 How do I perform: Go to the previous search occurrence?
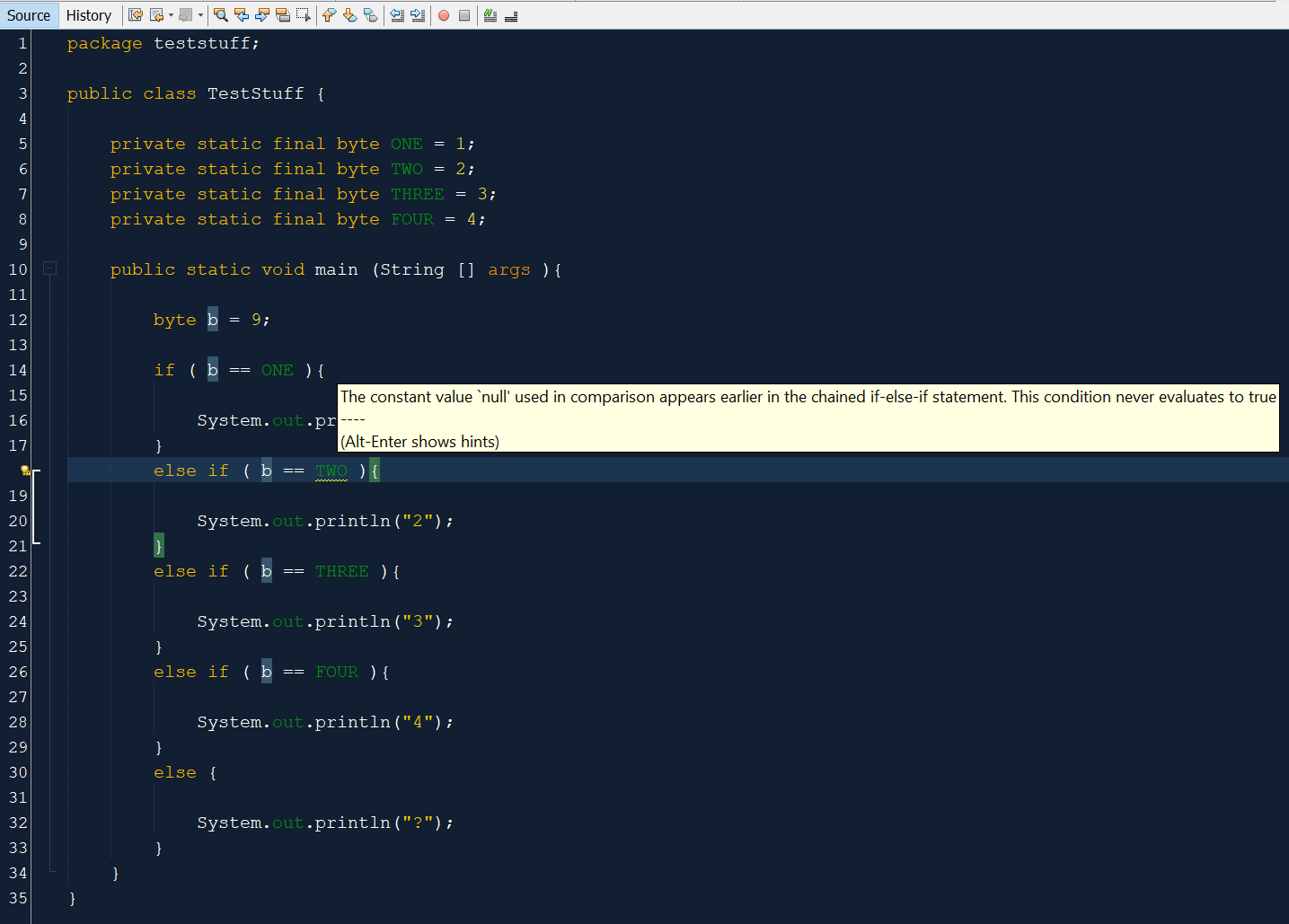coord(241,15)
